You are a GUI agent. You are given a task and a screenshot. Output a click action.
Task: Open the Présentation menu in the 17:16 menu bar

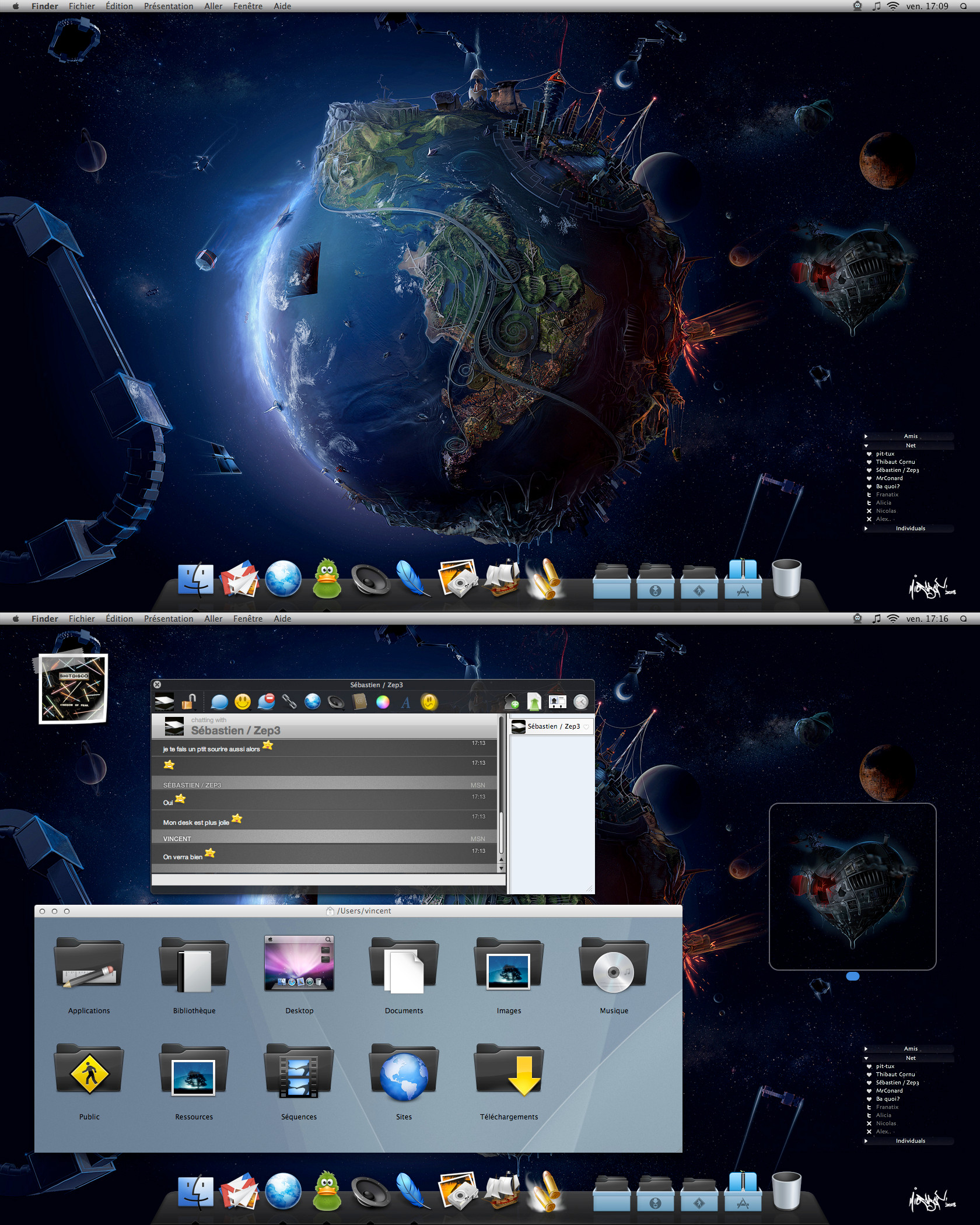click(x=169, y=618)
